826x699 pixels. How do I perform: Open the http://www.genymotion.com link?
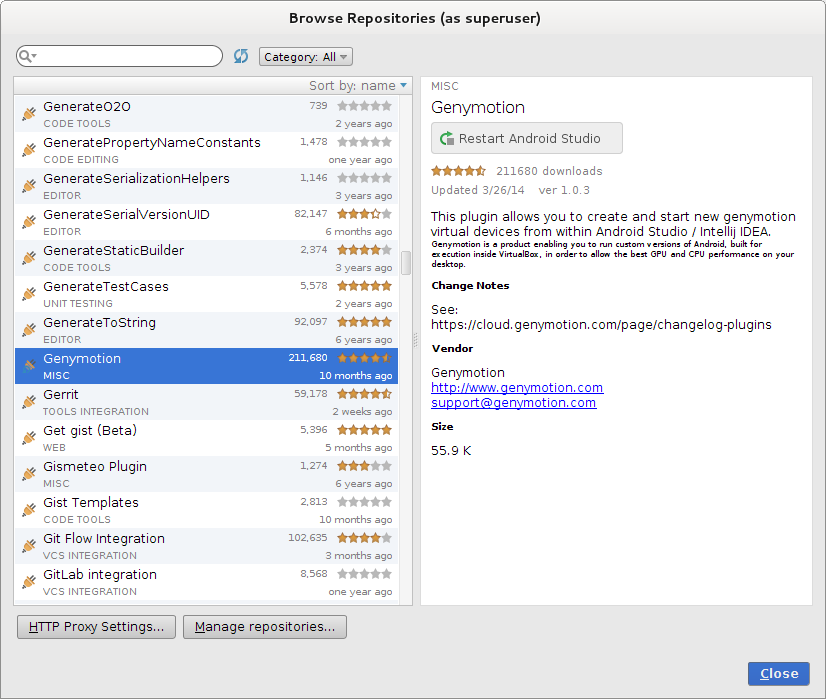(x=517, y=388)
